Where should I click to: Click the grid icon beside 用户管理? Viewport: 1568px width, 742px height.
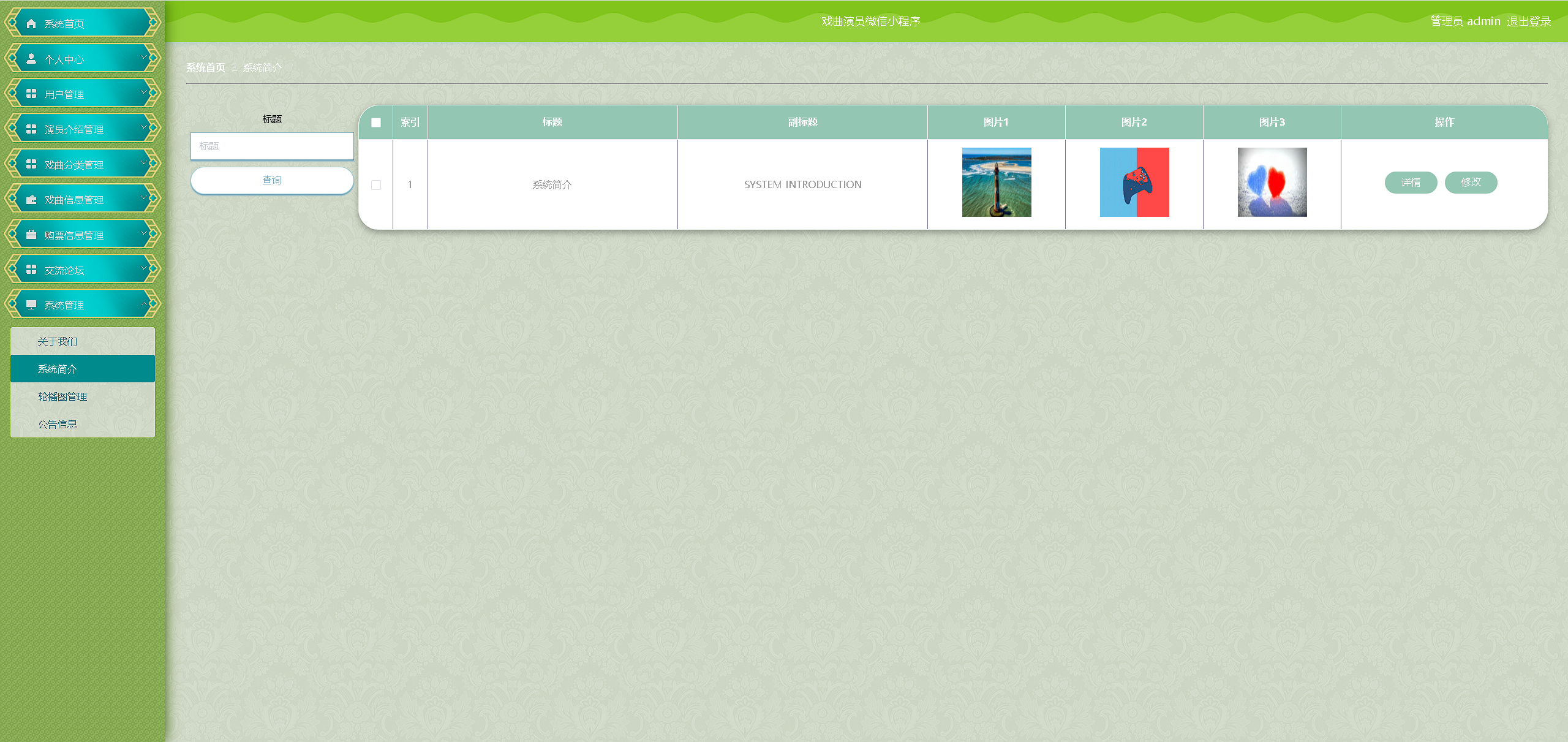(x=31, y=94)
